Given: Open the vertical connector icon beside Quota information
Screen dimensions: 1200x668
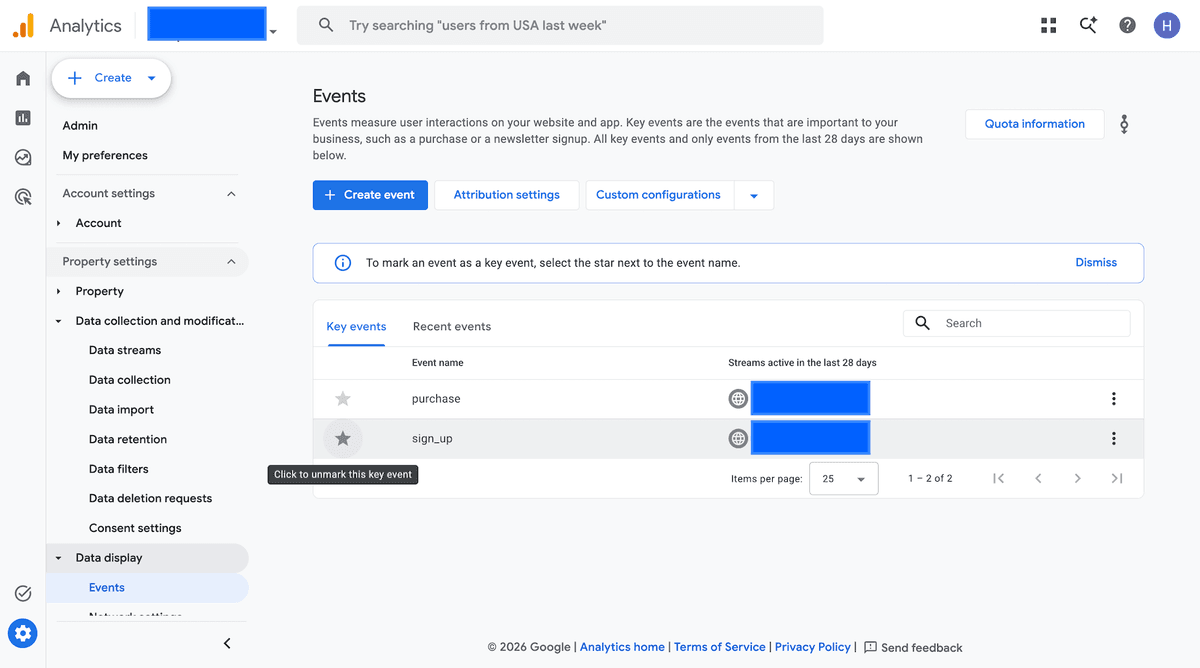Looking at the screenshot, I should 1124,124.
